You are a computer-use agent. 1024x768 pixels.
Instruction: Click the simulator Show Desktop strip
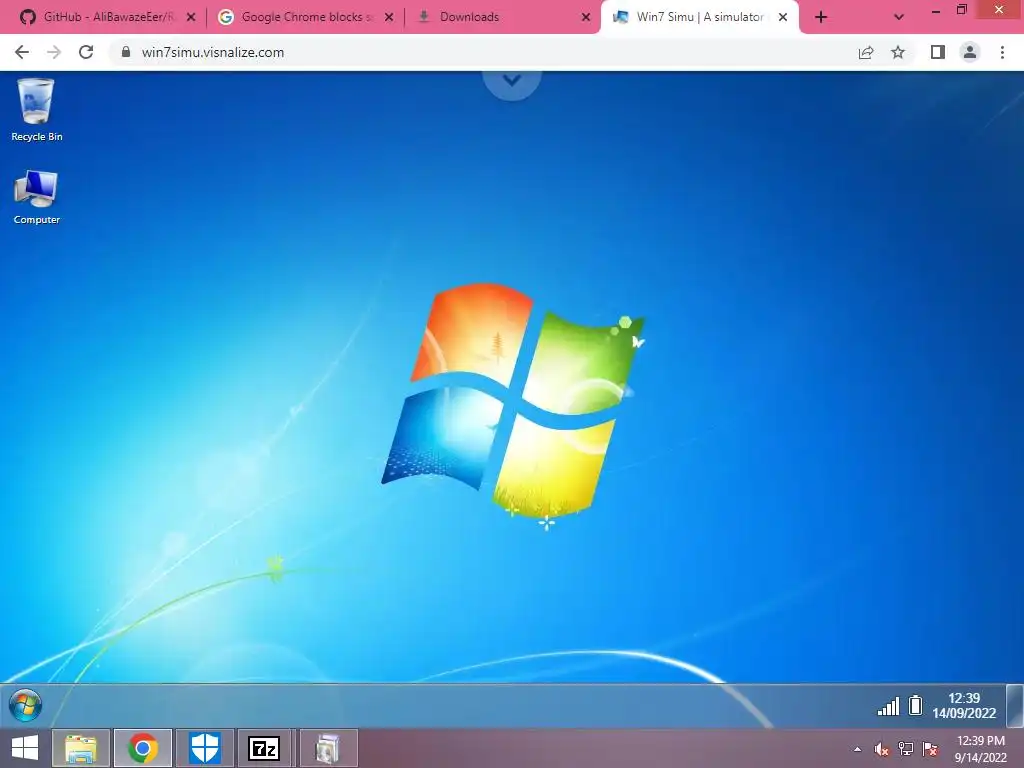pyautogui.click(x=1015, y=705)
